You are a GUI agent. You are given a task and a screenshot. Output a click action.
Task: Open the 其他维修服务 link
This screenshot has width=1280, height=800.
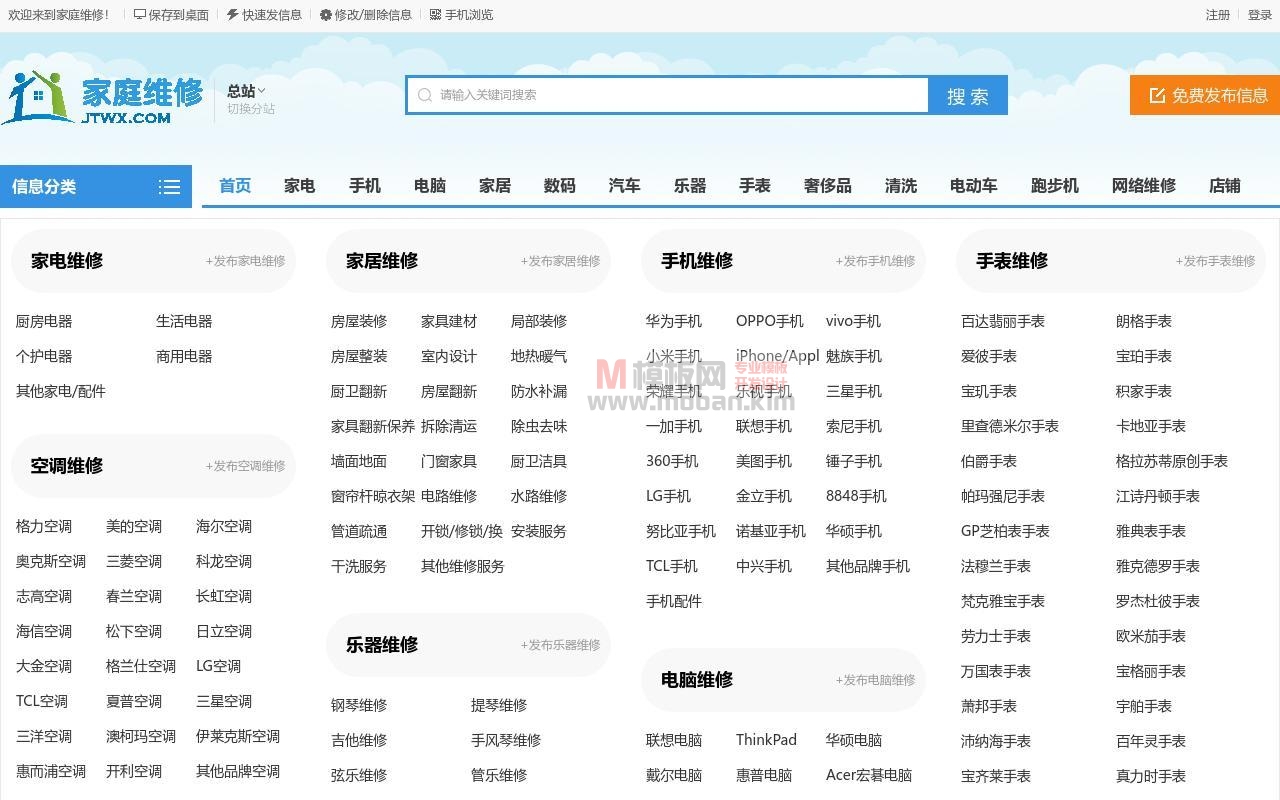coord(463,566)
